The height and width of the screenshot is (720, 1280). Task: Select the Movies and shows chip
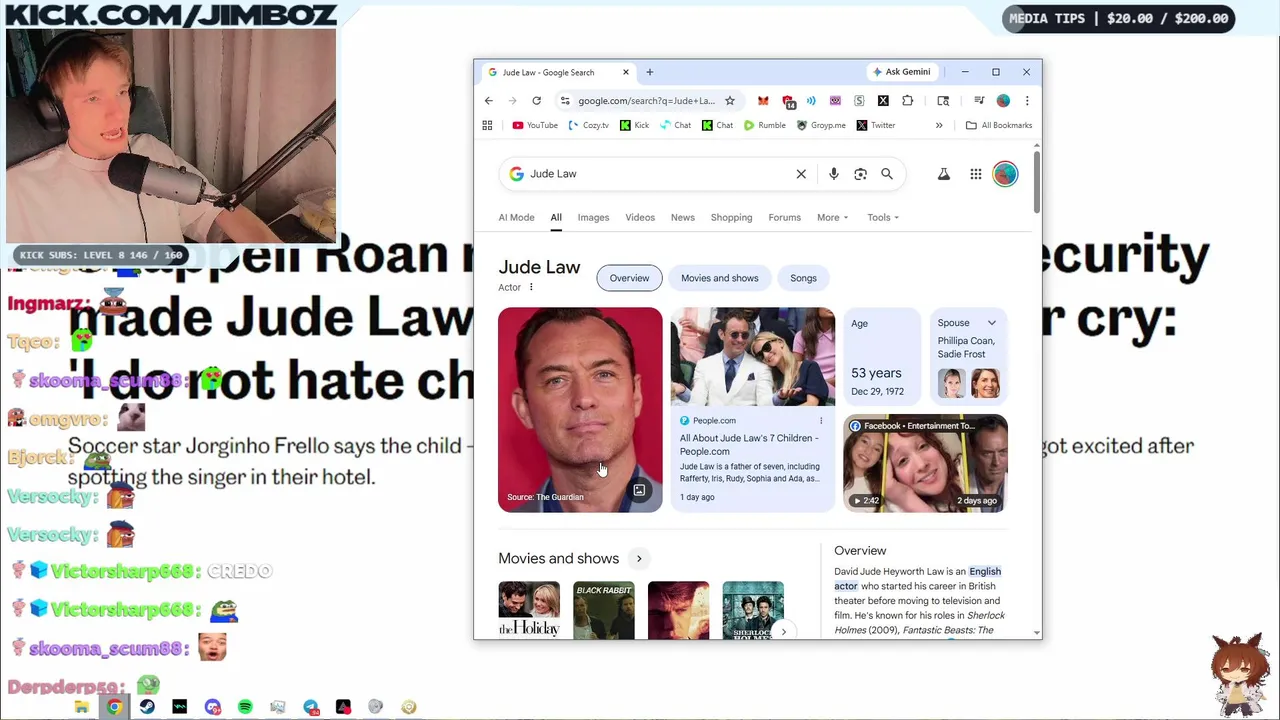click(720, 278)
